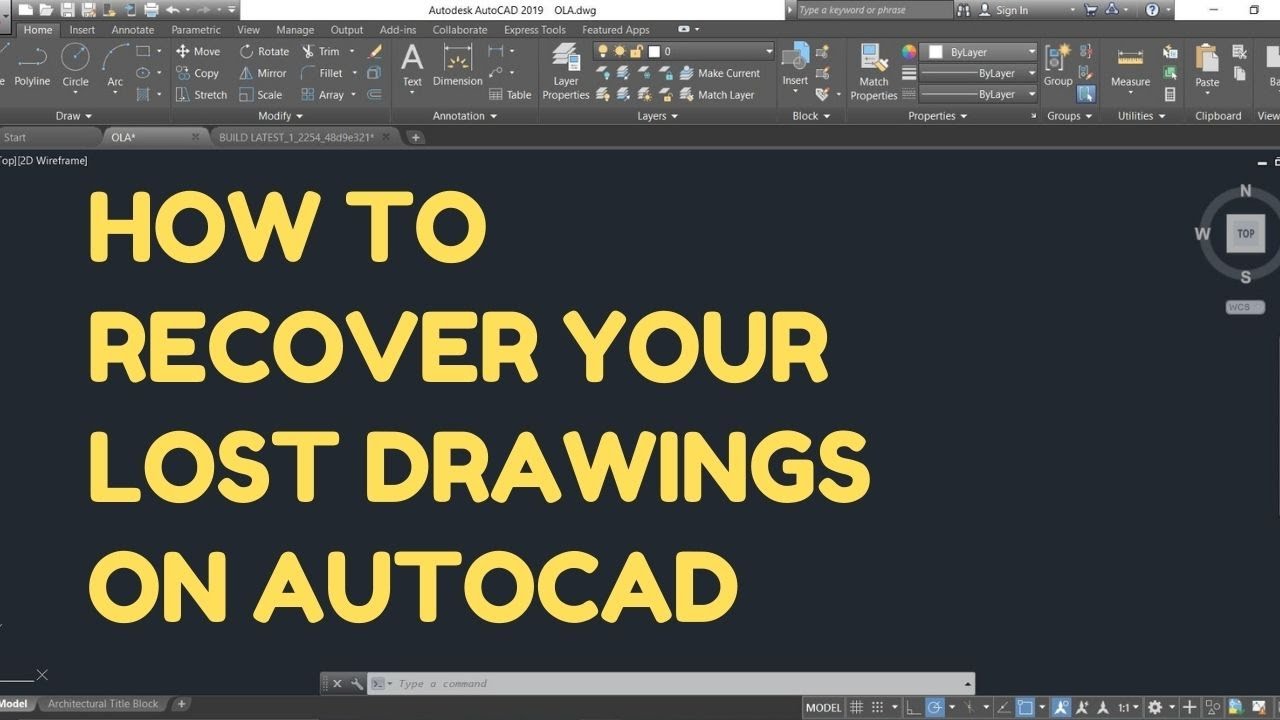Toggle polar tracking in status bar
Image resolution: width=1280 pixels, height=720 pixels.
(x=935, y=708)
